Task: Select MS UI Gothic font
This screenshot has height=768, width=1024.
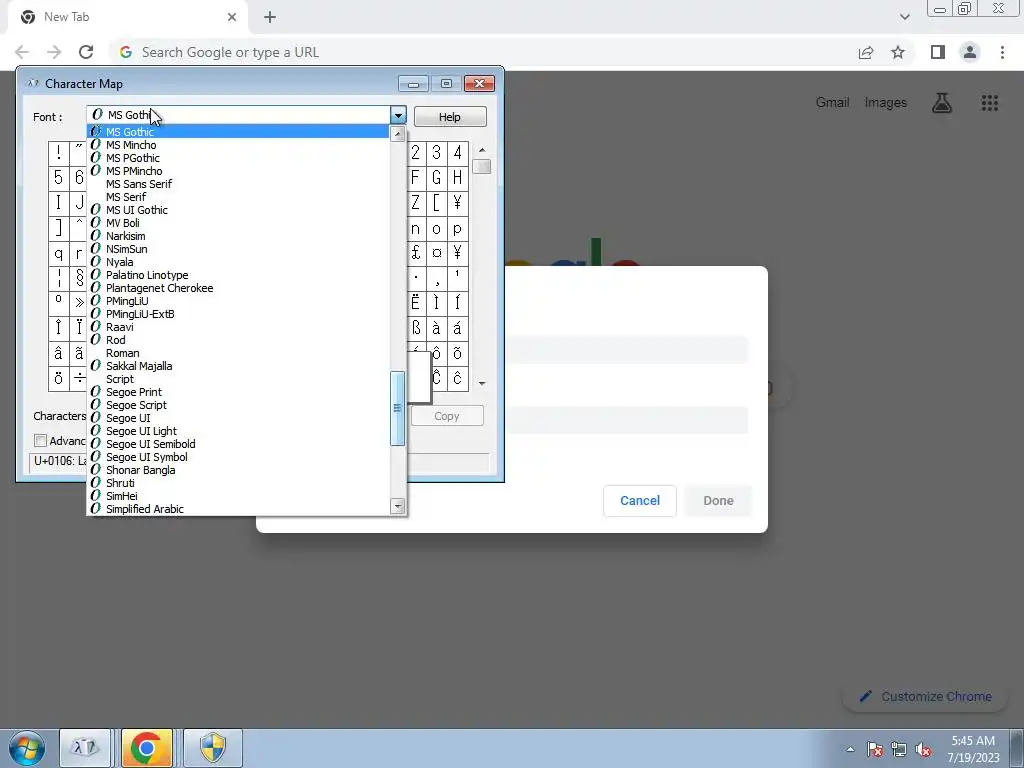Action: pyautogui.click(x=238, y=210)
